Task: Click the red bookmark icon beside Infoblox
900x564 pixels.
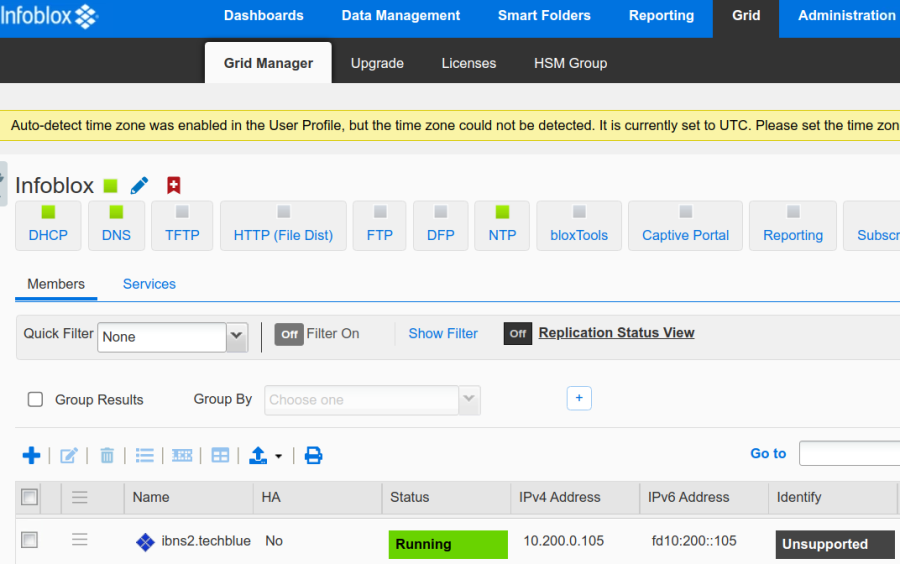Action: [x=173, y=185]
